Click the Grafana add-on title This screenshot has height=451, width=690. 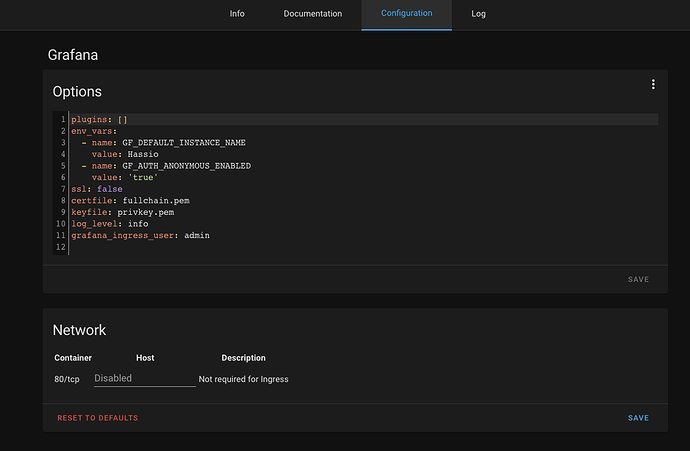click(73, 55)
